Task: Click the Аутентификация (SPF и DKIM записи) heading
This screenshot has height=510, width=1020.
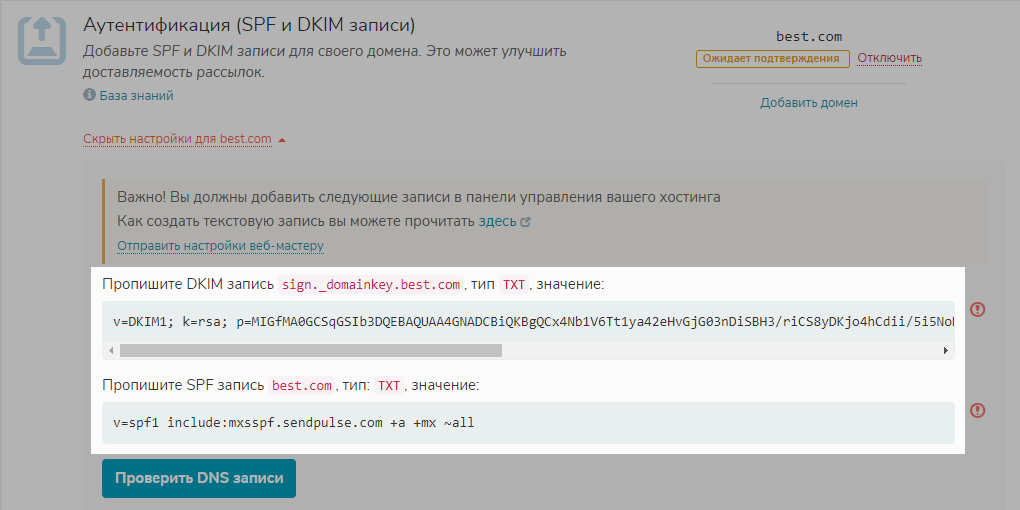Action: pyautogui.click(x=249, y=25)
